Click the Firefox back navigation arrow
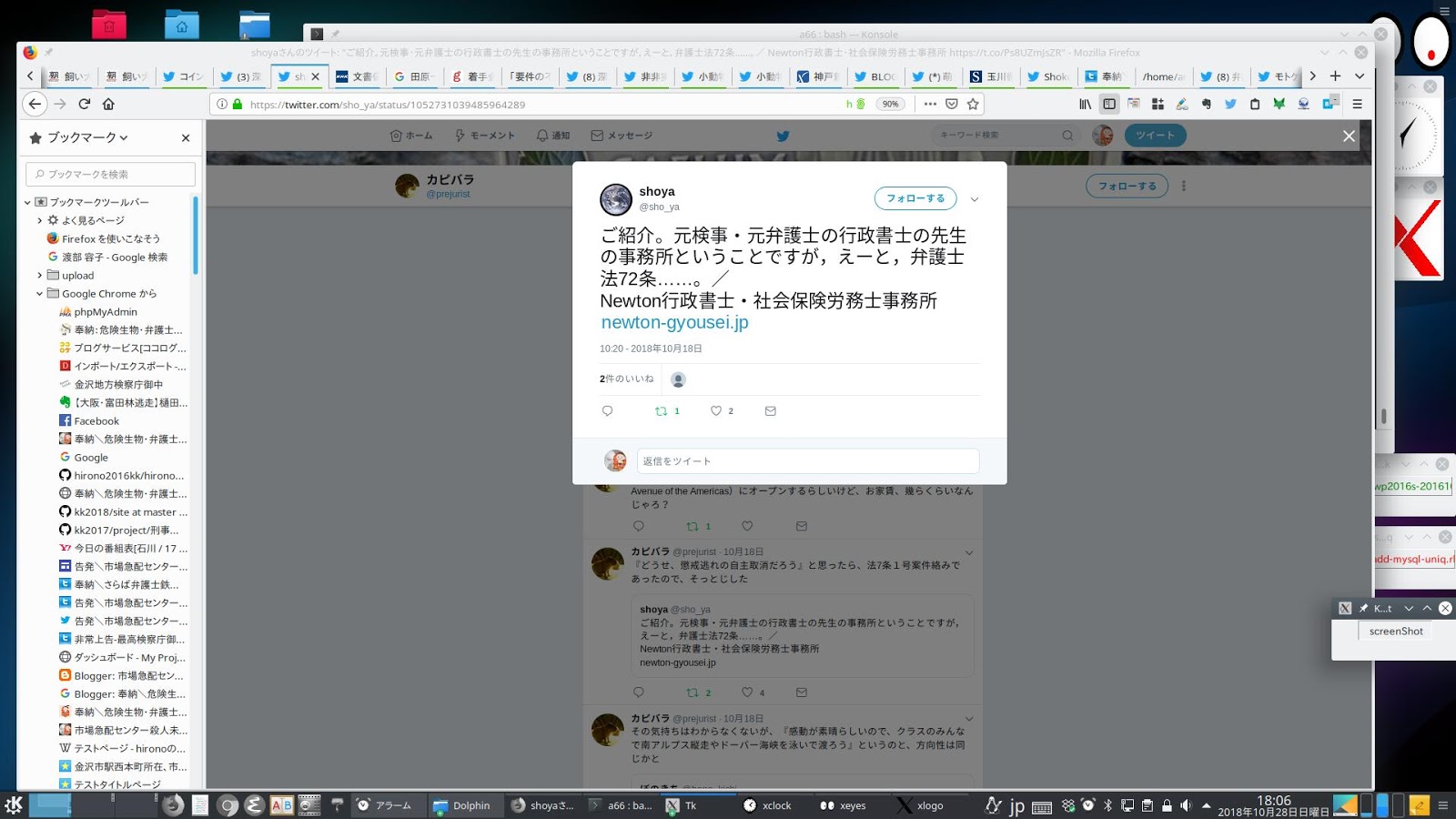The width and height of the screenshot is (1456, 819). (x=35, y=104)
